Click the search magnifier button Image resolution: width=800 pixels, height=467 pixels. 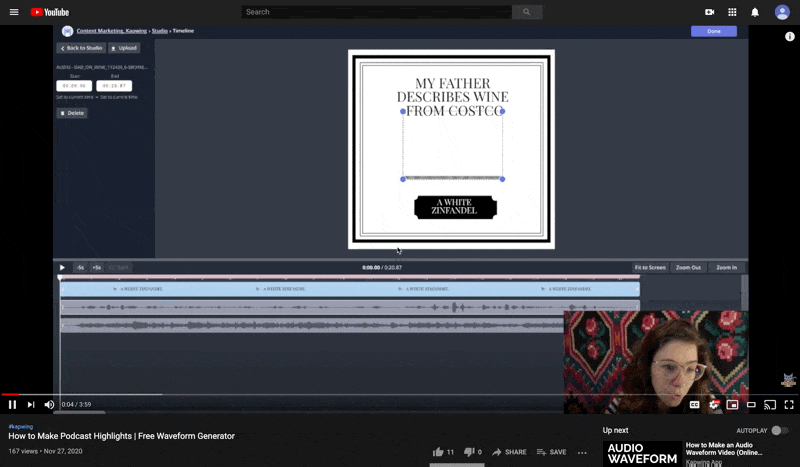point(527,12)
